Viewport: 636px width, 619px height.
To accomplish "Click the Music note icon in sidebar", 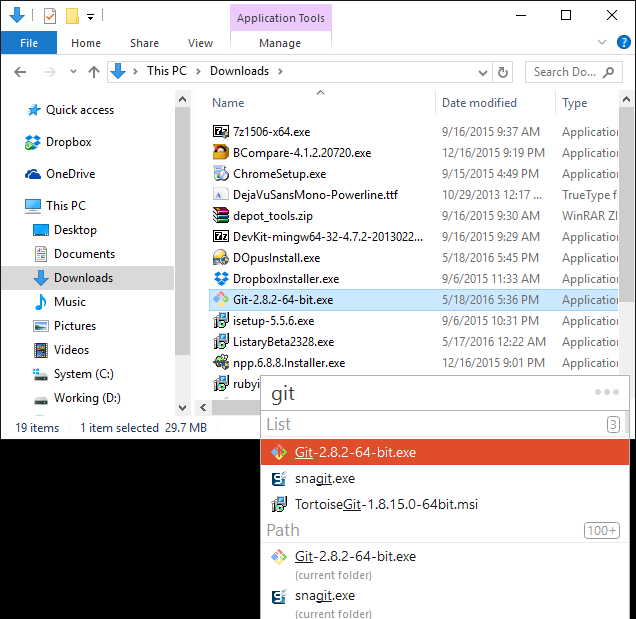I will tap(41, 302).
